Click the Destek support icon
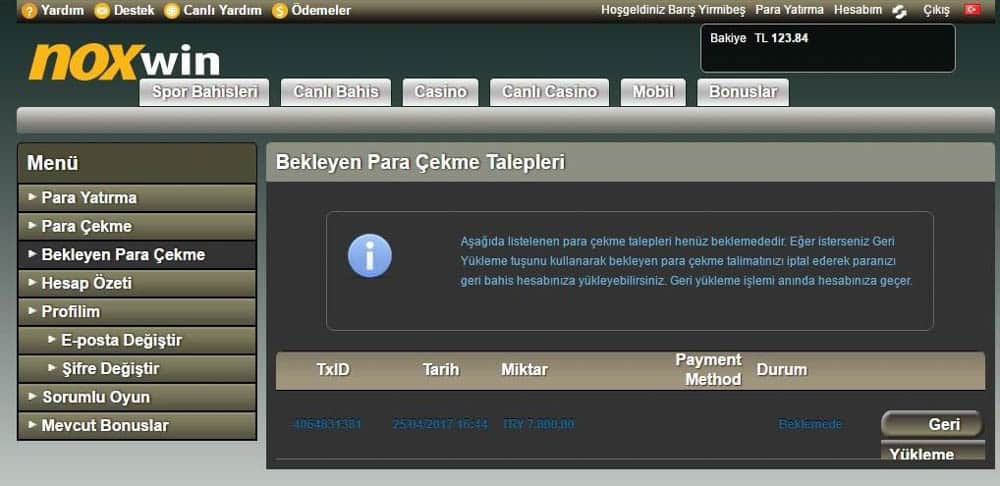 [x=102, y=10]
